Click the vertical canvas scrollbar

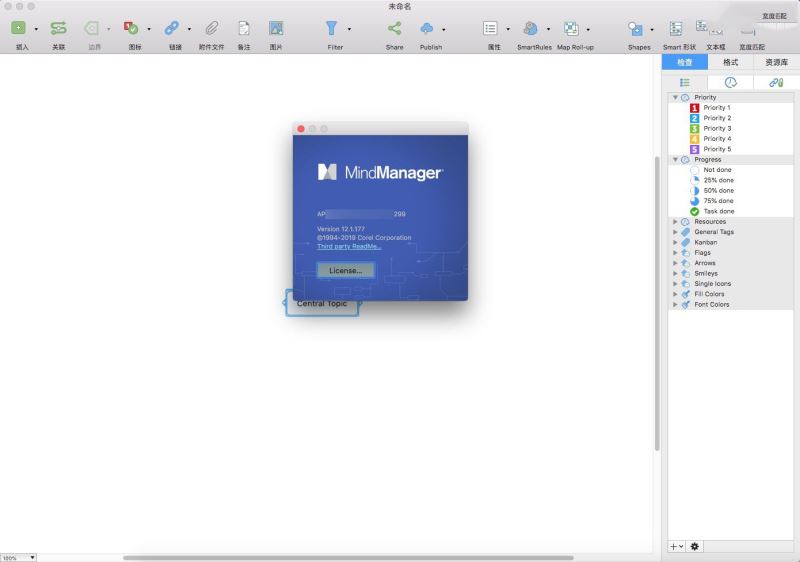coord(657,303)
